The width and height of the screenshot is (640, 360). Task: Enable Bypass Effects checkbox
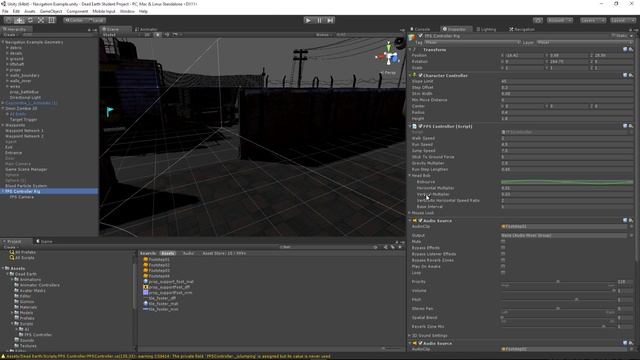(x=503, y=248)
